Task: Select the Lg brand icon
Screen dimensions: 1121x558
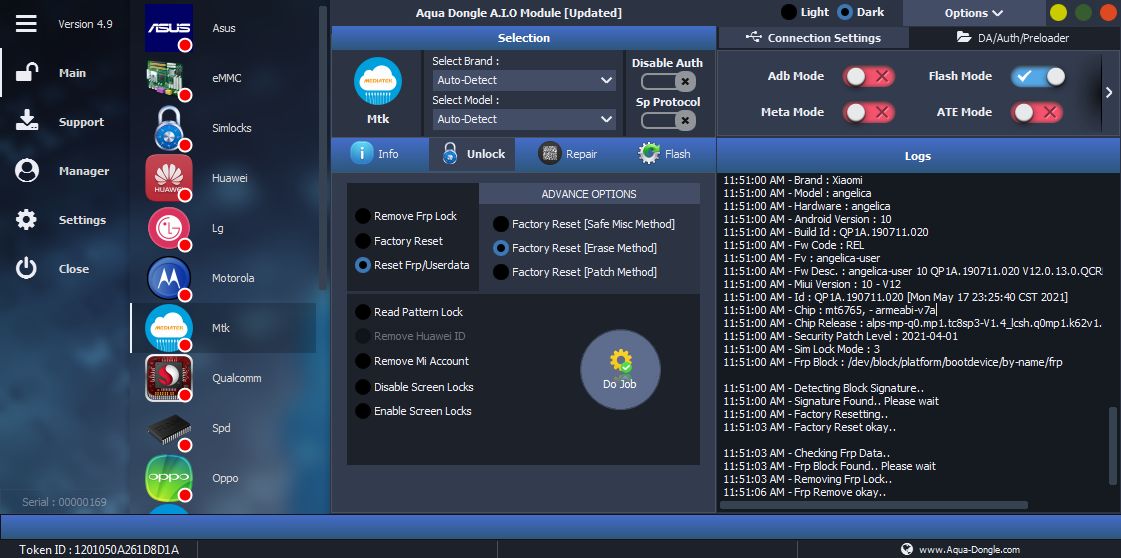Action: point(169,228)
